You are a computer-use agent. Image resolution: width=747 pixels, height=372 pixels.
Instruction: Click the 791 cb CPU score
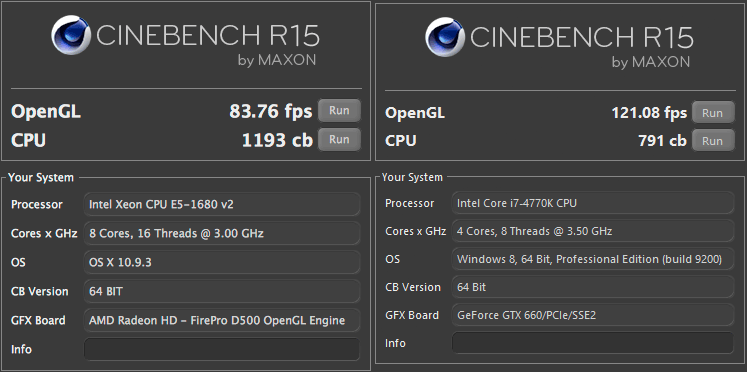click(662, 141)
